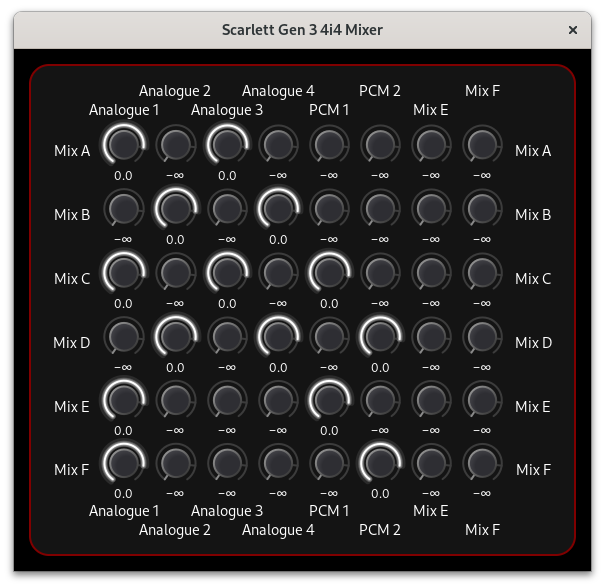Click the Mix D Analogue 4 knob

tap(278, 337)
